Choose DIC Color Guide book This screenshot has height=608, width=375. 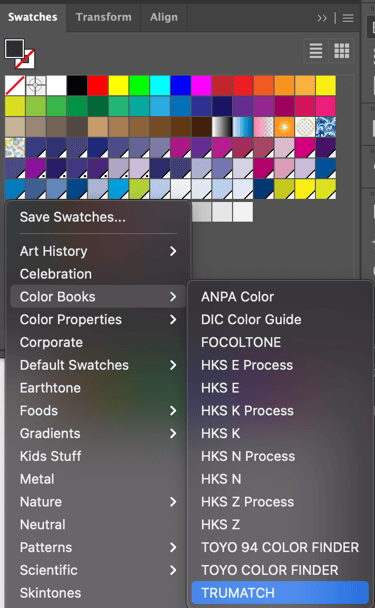pos(280,320)
